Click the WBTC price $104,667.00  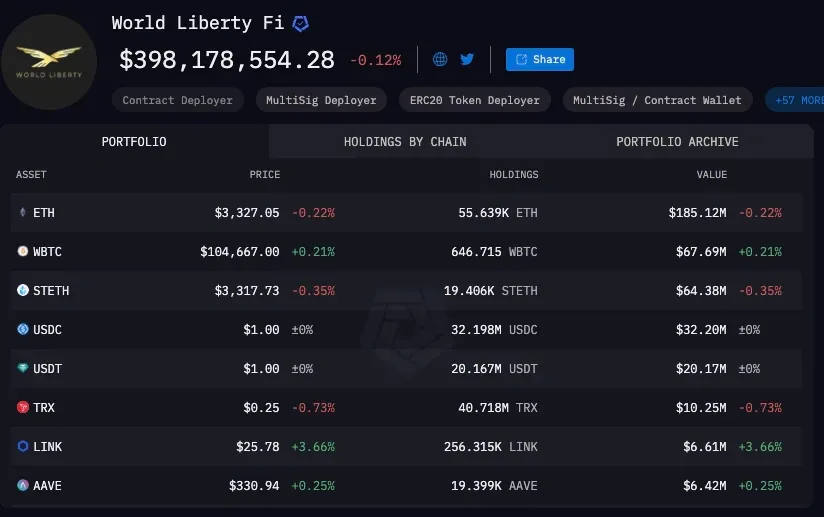[x=240, y=252]
